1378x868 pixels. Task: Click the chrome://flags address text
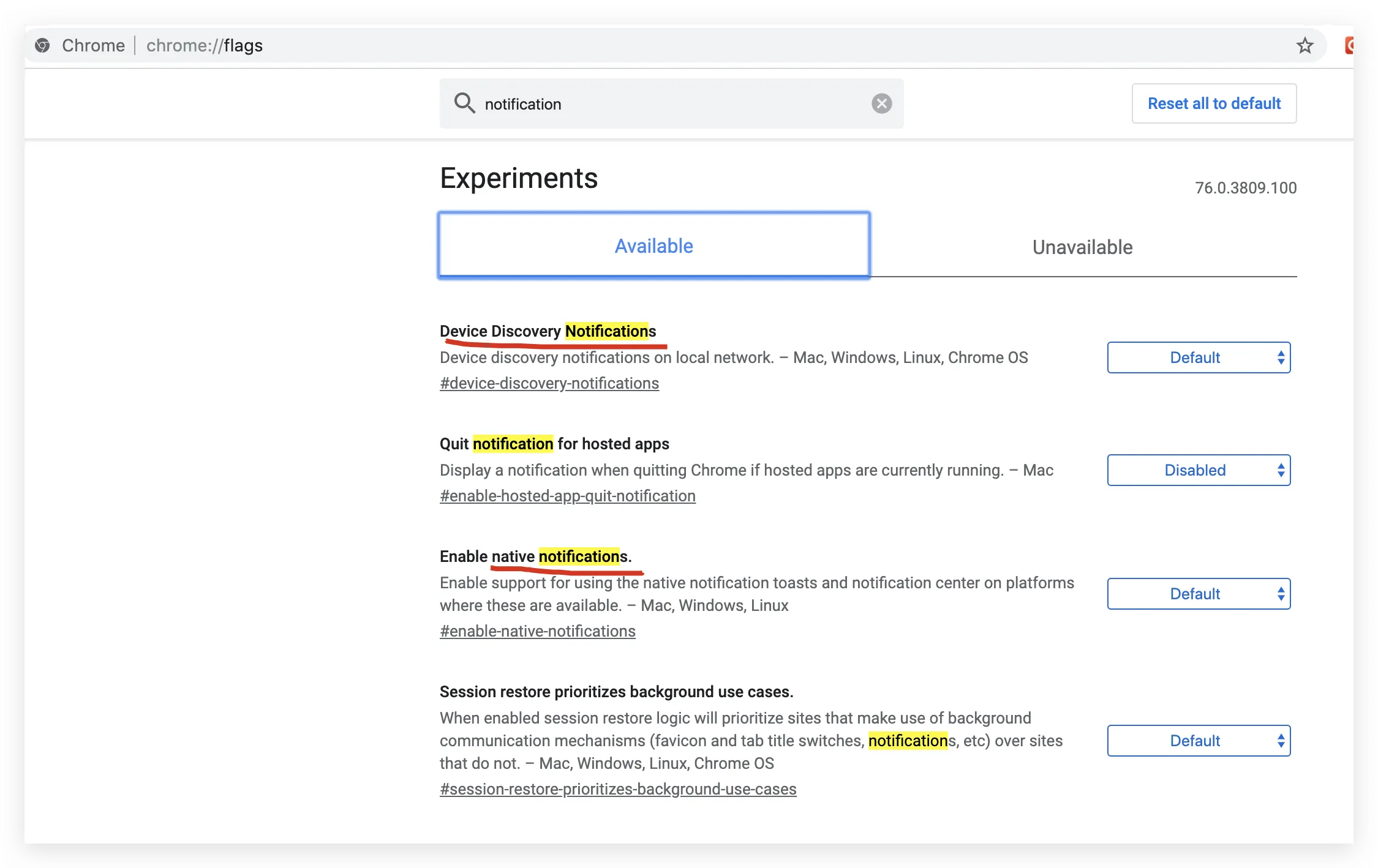(205, 46)
